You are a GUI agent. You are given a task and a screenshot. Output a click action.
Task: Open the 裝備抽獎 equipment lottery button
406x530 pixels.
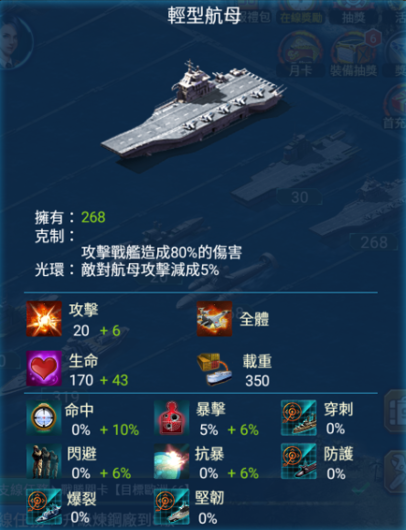(x=354, y=54)
